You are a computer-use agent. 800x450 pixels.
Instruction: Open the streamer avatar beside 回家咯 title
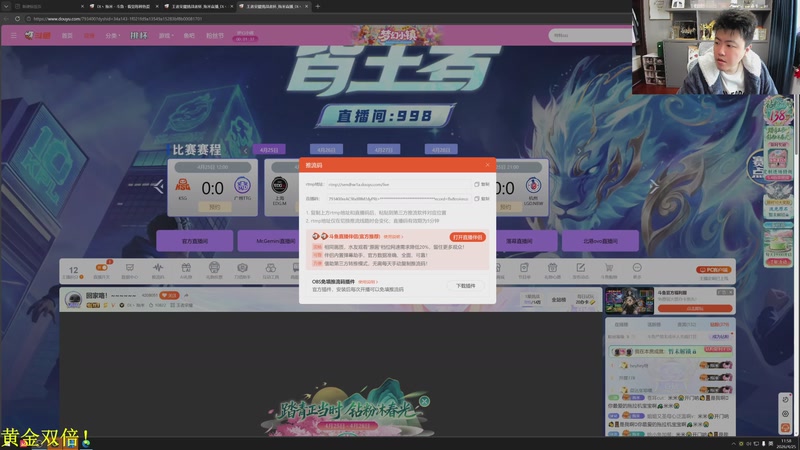[73, 299]
